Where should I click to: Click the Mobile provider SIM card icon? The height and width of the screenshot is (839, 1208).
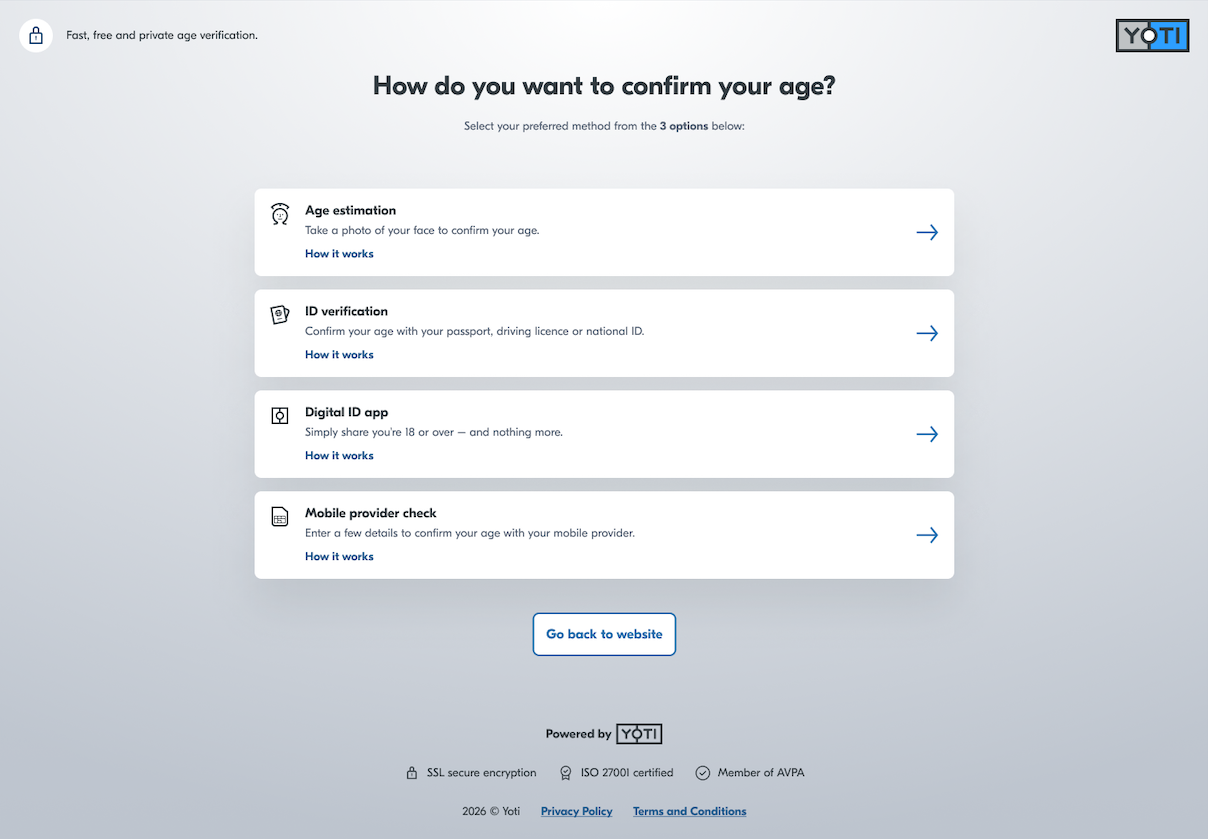[x=279, y=516]
